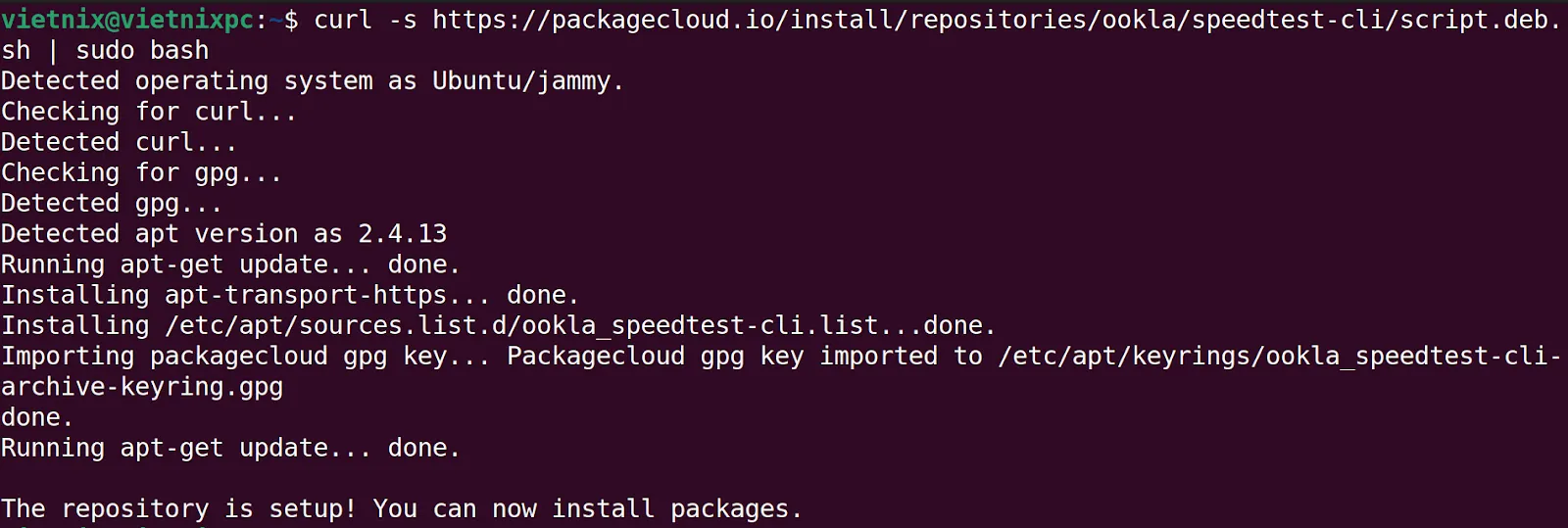Click the vietnix@vietnixpc prompt text

(x=127, y=20)
